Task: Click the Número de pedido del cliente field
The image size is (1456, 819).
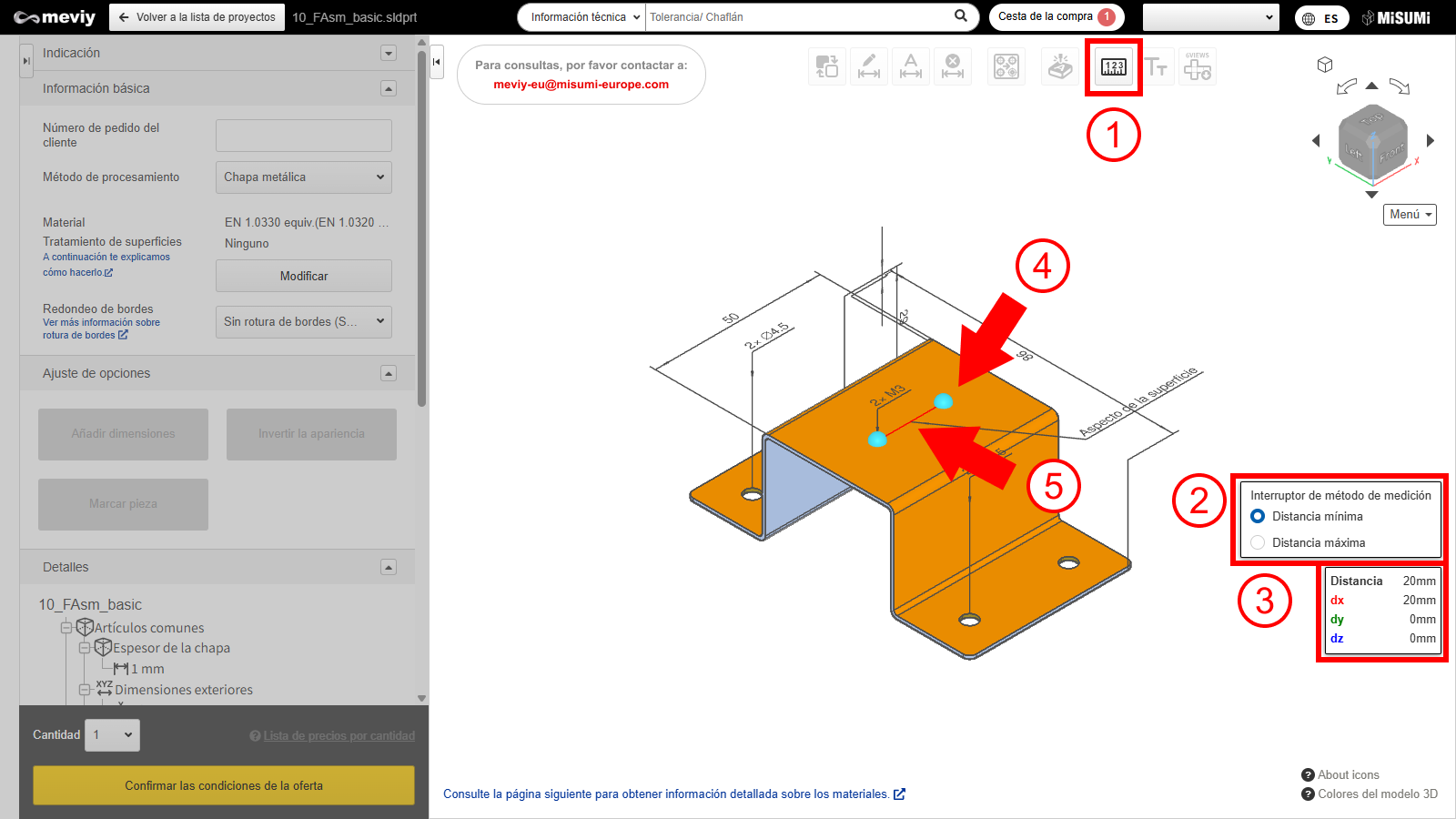Action: point(303,136)
